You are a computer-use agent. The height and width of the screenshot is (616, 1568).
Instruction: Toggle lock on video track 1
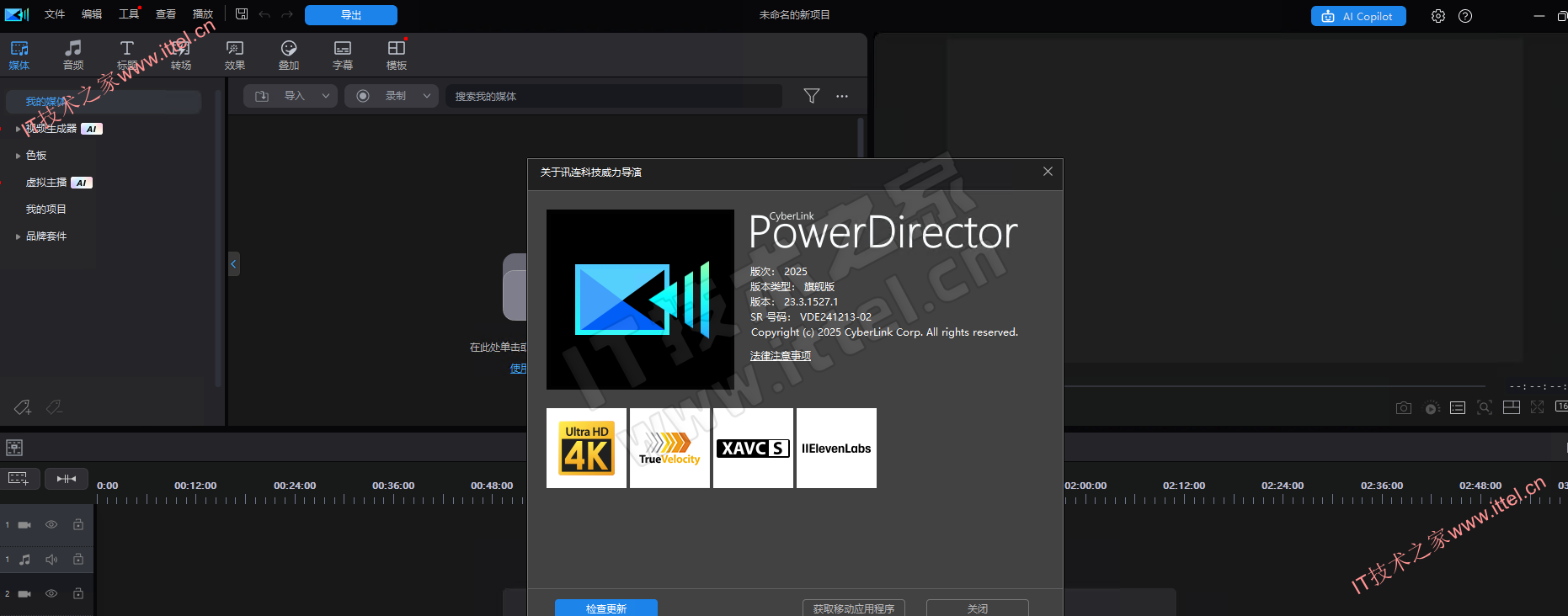coord(78,524)
